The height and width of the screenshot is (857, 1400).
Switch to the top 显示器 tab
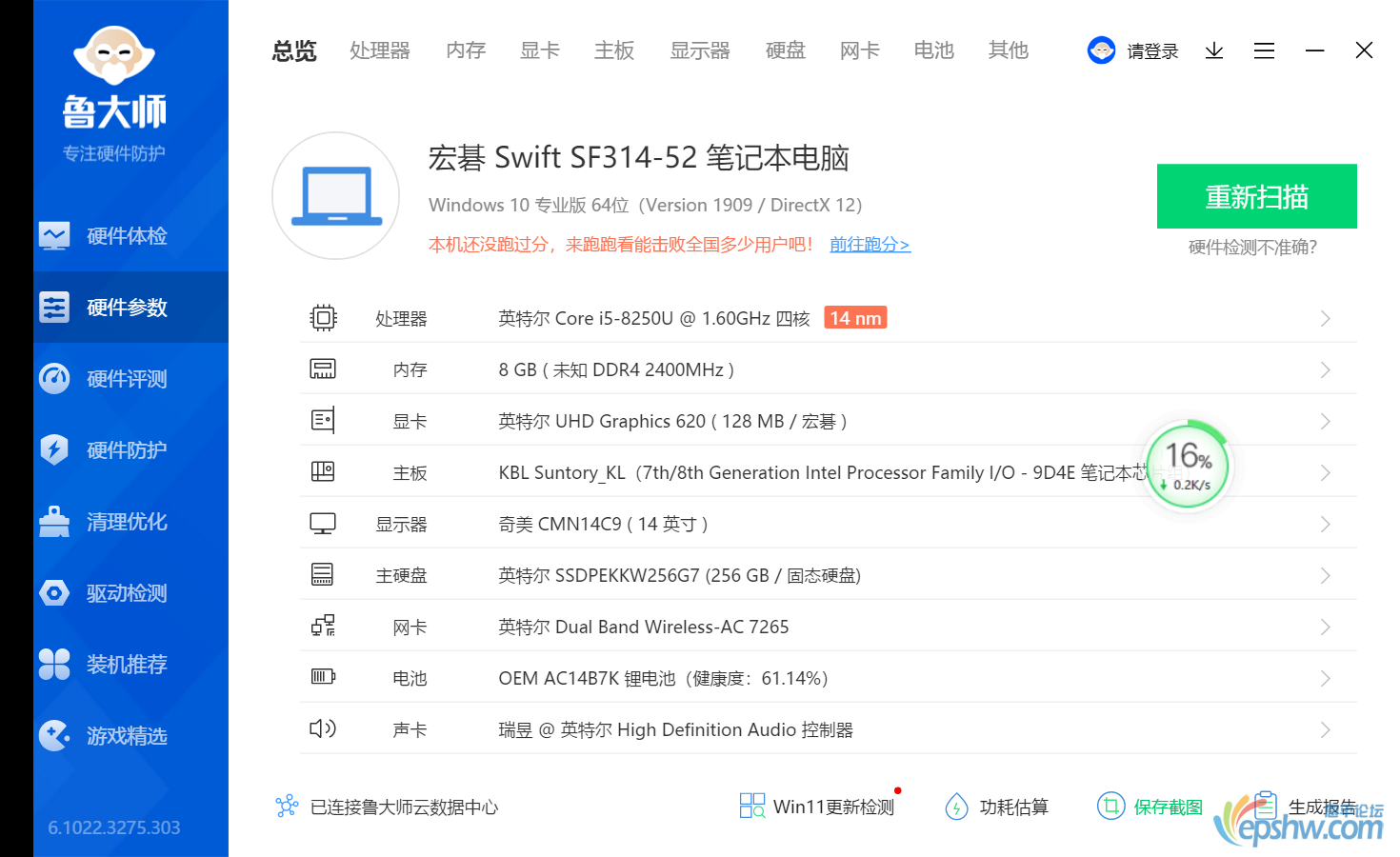[700, 50]
